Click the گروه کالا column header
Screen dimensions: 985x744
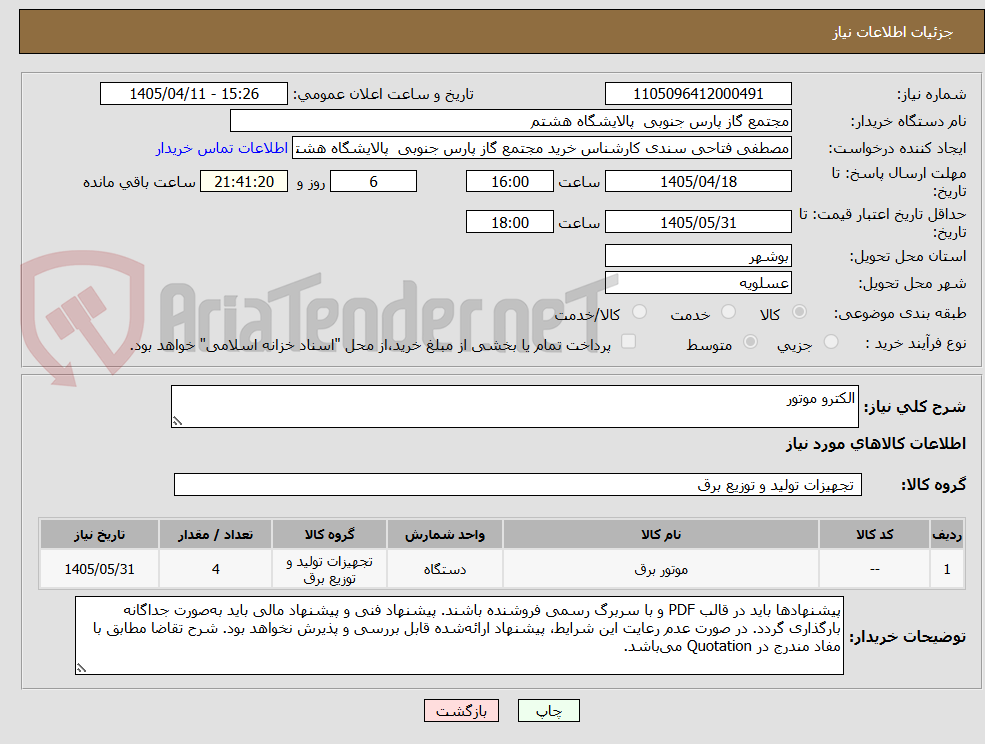click(x=329, y=534)
